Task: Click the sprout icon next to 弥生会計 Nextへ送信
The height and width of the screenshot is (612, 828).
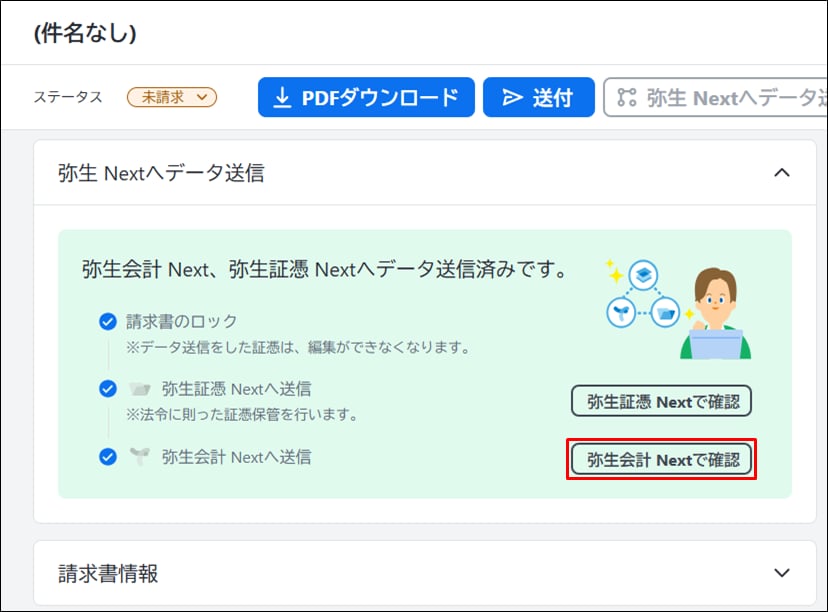Action: click(140, 456)
